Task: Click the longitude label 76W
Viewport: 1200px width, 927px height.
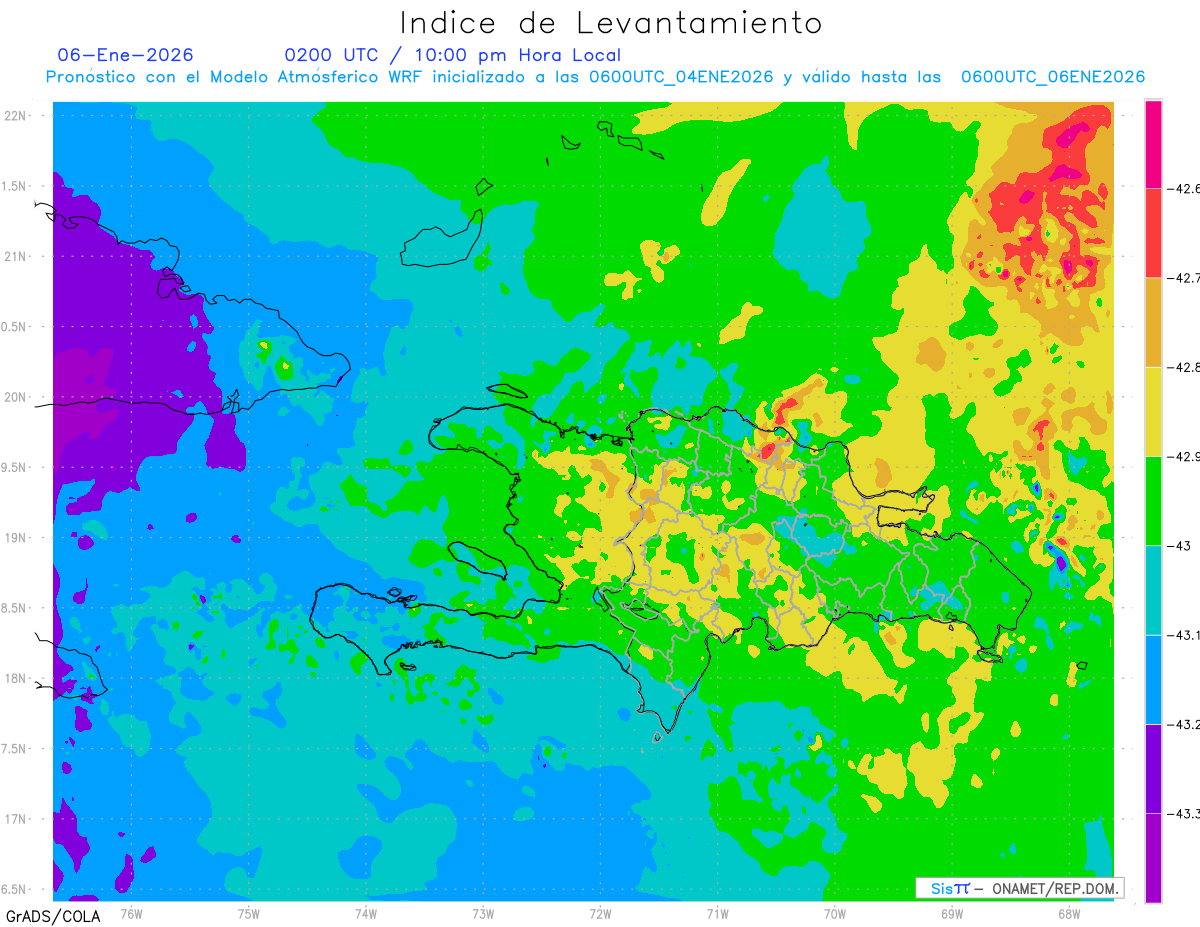Action: 131,913
